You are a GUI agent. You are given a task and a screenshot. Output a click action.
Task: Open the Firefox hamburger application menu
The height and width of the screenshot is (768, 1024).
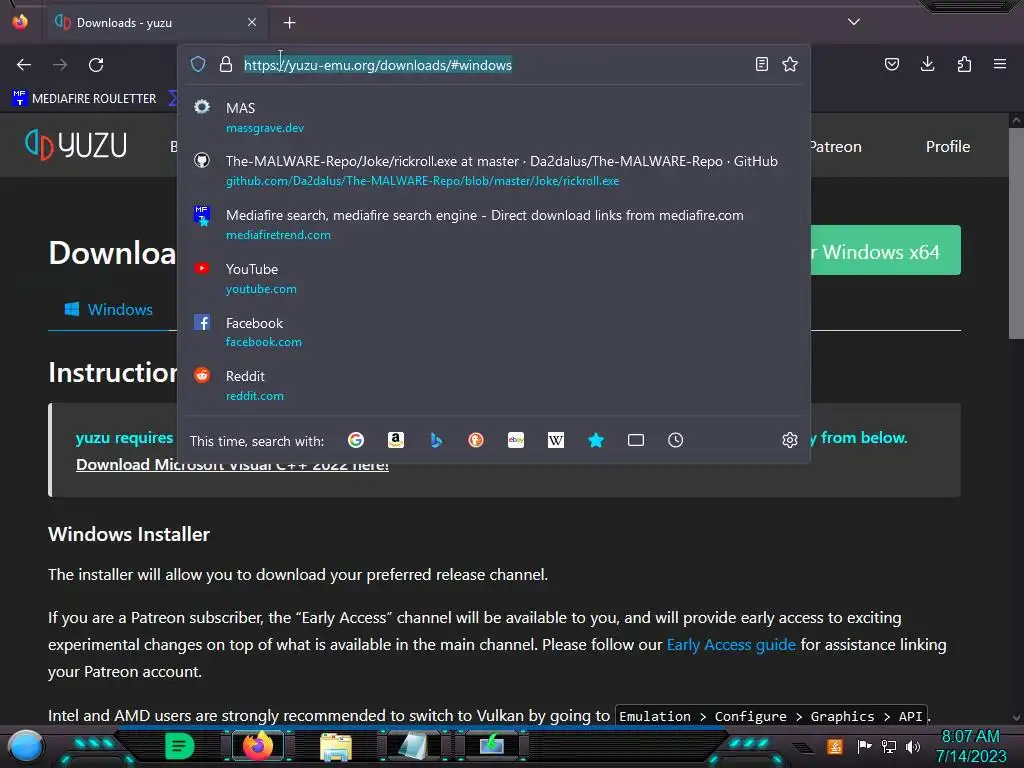click(x=1000, y=64)
